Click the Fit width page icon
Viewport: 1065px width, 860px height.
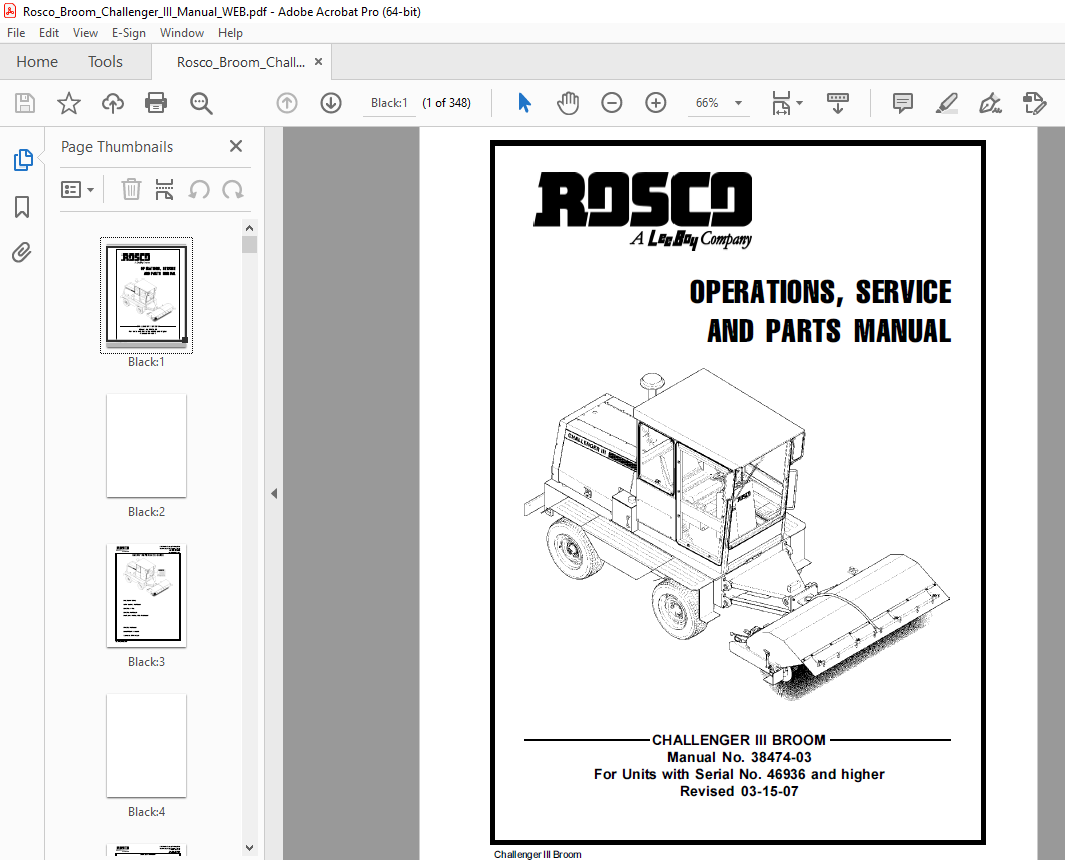pyautogui.click(x=781, y=103)
